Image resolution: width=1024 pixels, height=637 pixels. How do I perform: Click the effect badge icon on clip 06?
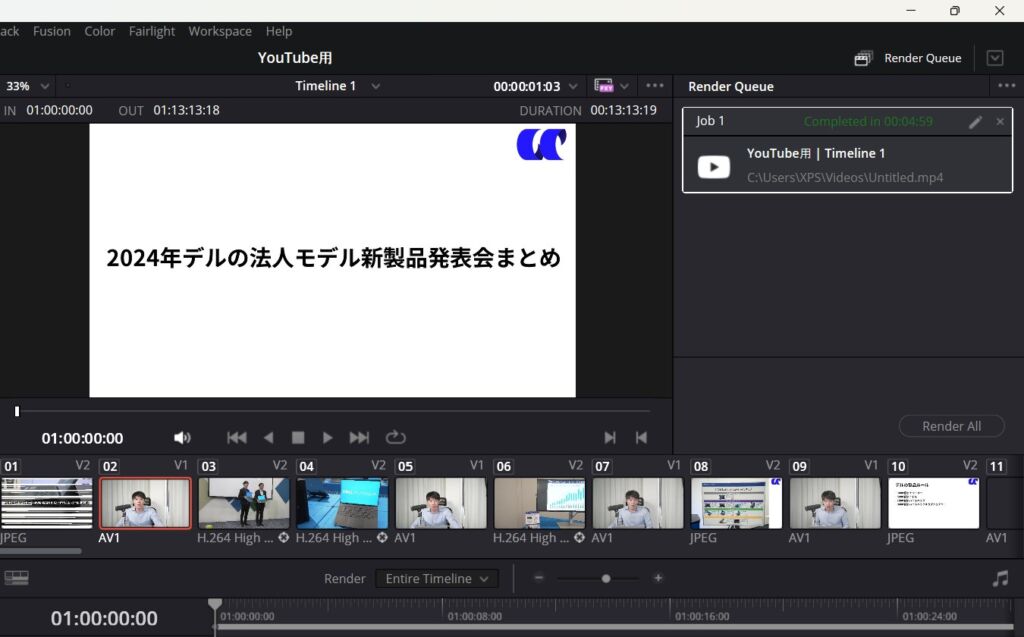tap(579, 538)
